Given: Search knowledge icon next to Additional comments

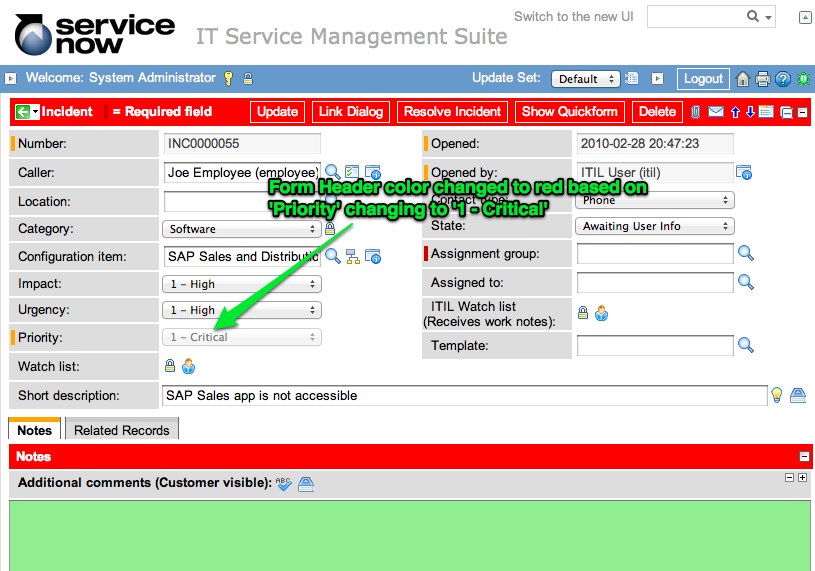Looking at the screenshot, I should [306, 484].
